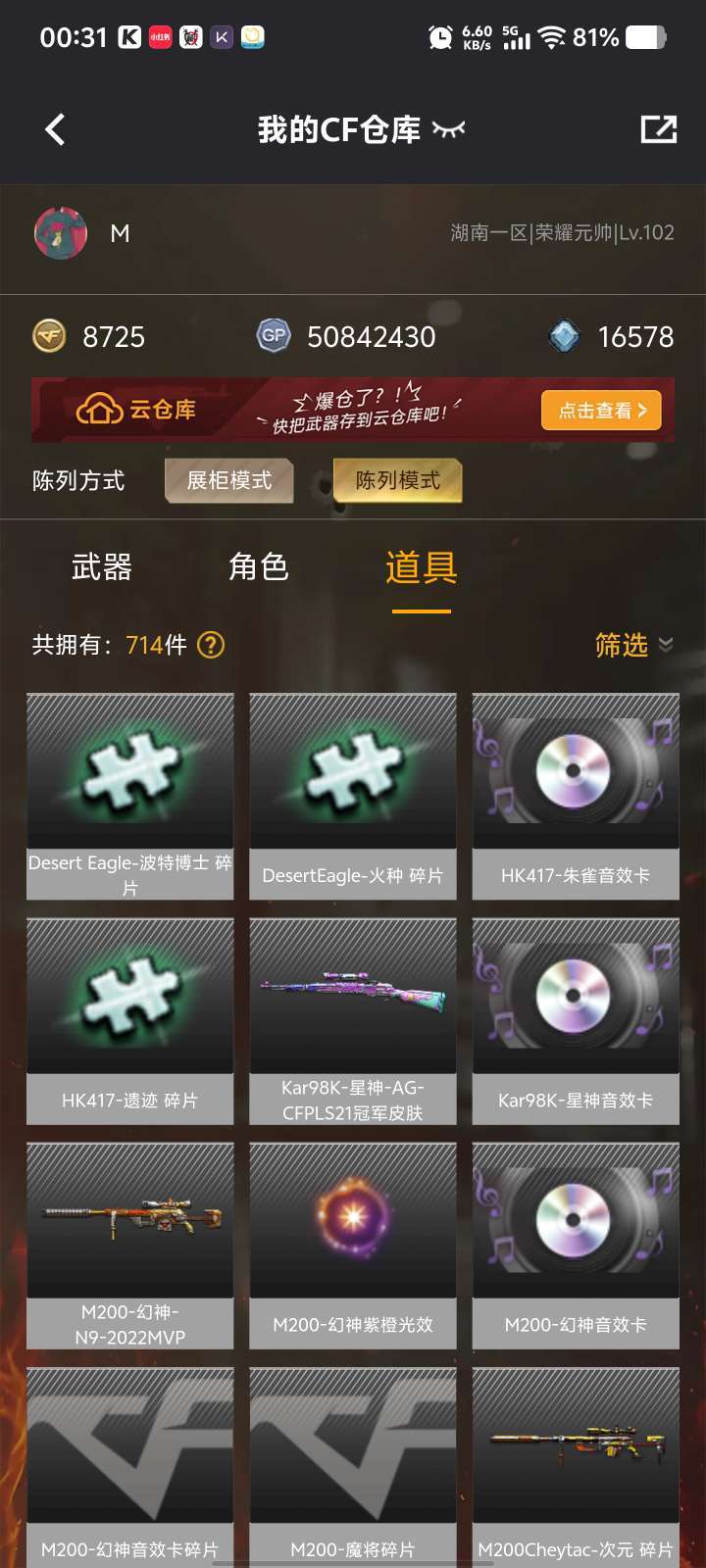Tap the cloud warehouse icon
Screen dimensions: 706x1568
pos(99,409)
